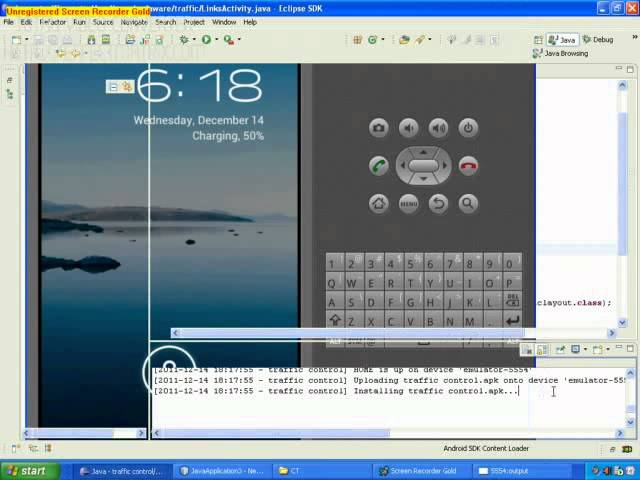
Task: Click the emulator volume down button
Action: (x=408, y=128)
